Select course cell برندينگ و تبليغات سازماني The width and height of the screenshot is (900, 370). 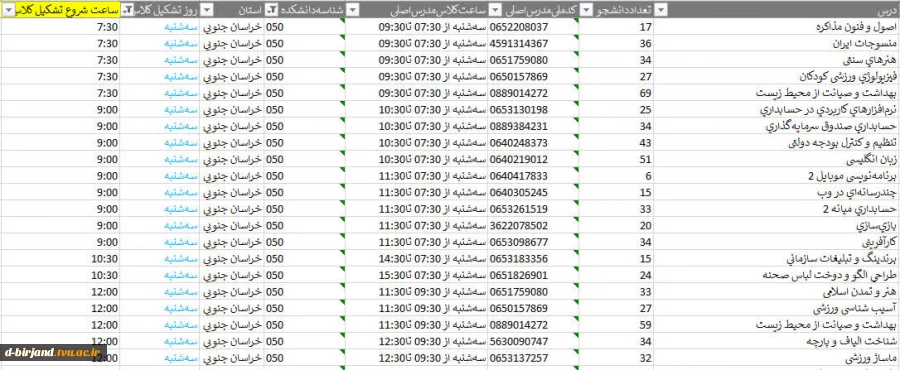tap(777, 259)
